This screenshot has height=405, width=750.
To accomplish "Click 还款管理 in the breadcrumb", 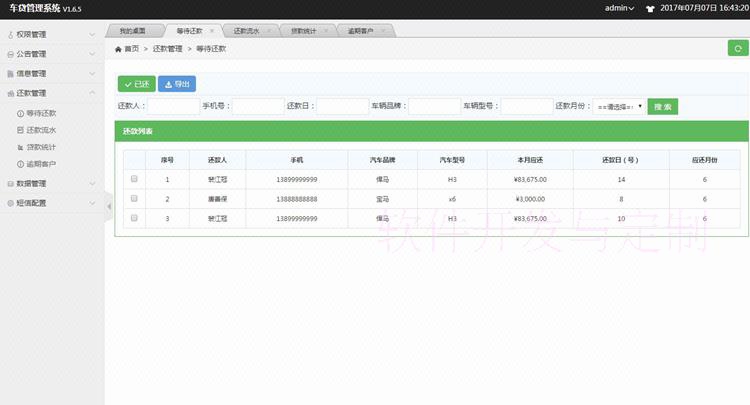I will click(167, 49).
